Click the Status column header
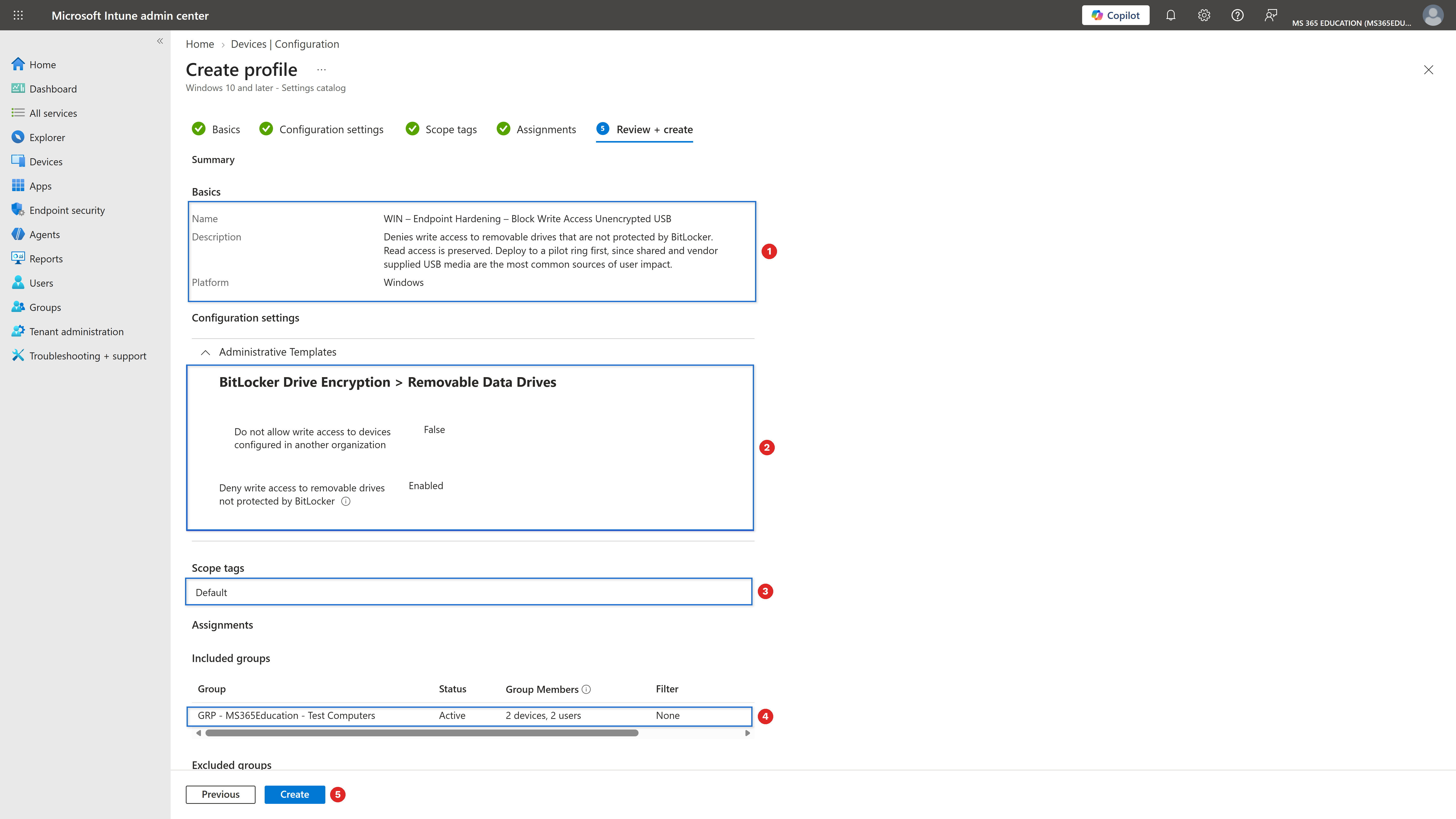Viewport: 1456px width, 819px height. [453, 689]
